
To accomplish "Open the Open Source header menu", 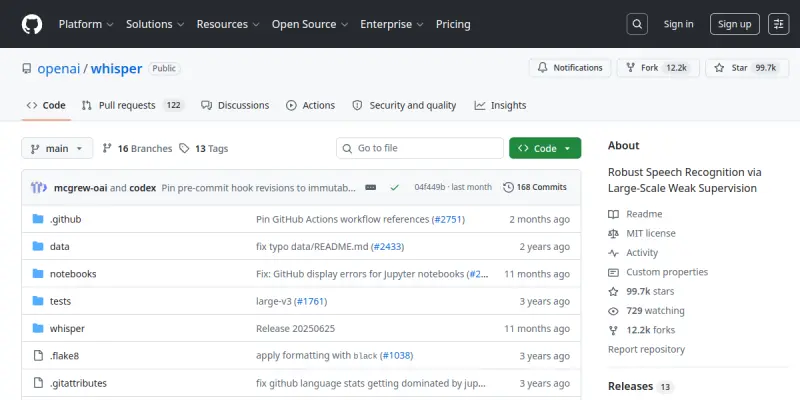I will 310,24.
